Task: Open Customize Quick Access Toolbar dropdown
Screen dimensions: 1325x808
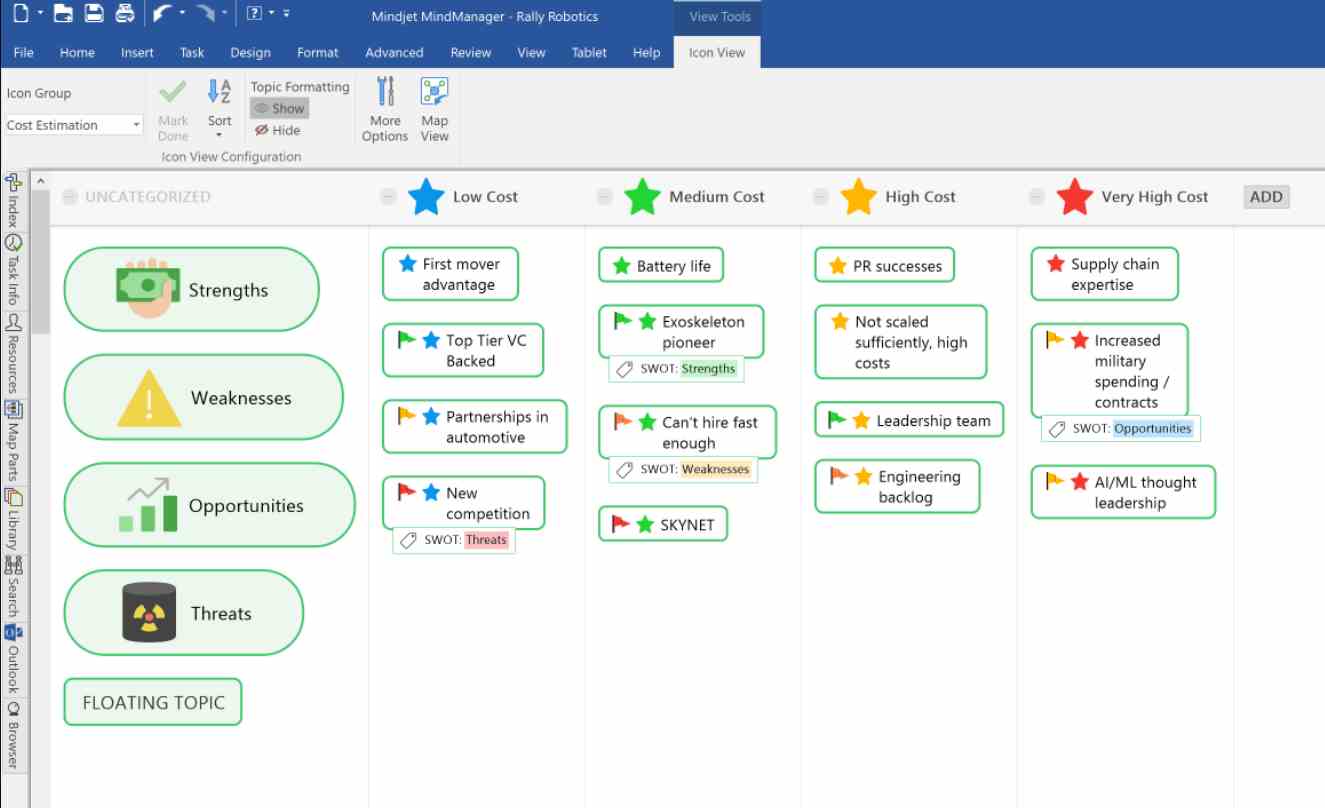Action: coord(287,14)
